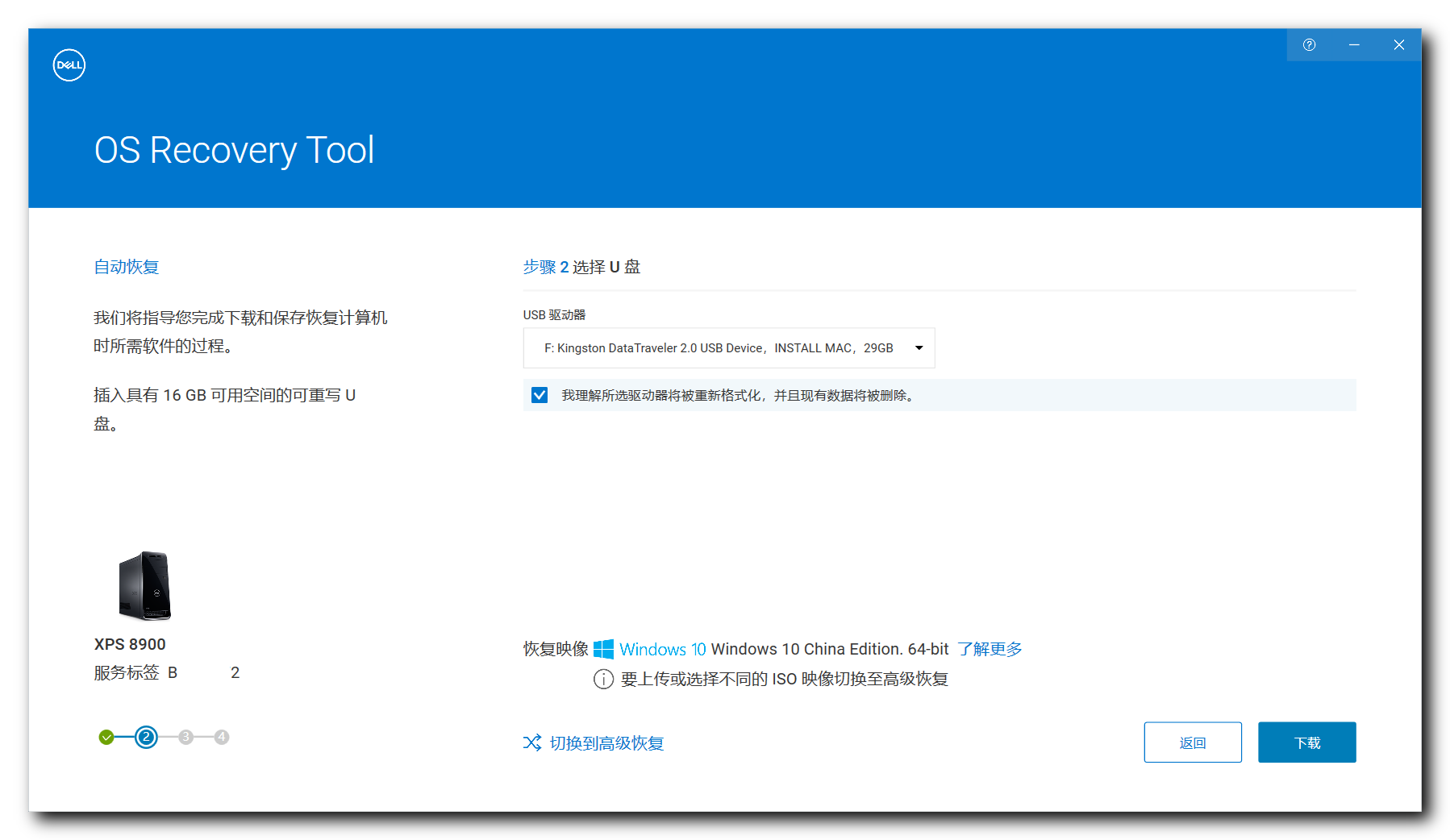Viewport: 1450px width, 840px height.
Task: Click 我理解所选驱动器将被重新格式化 acknowledgement text
Action: pyautogui.click(x=739, y=395)
